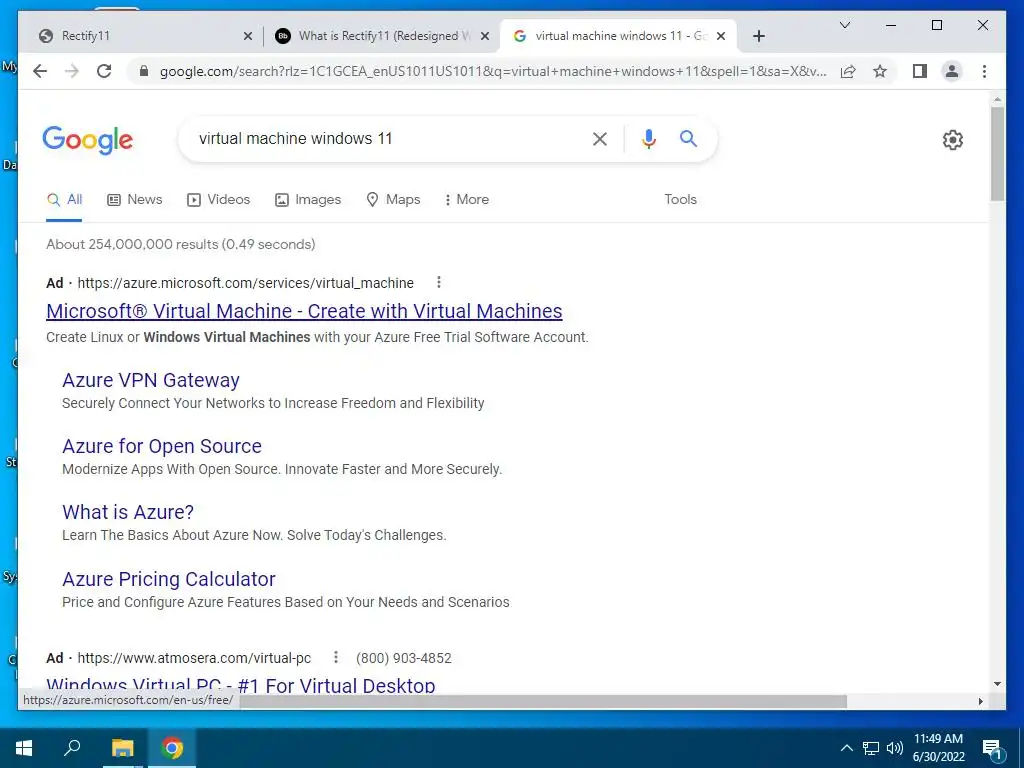Show hidden system tray icons
The image size is (1024, 768).
point(846,748)
